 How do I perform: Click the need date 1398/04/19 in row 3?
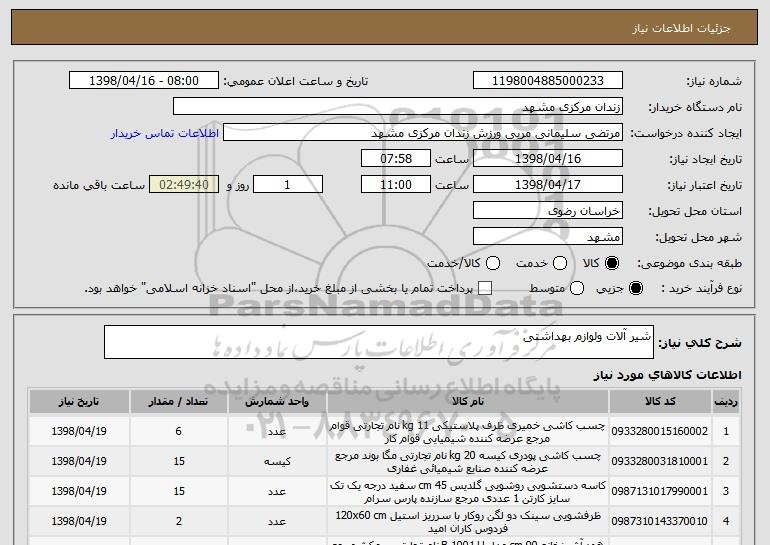79,491
